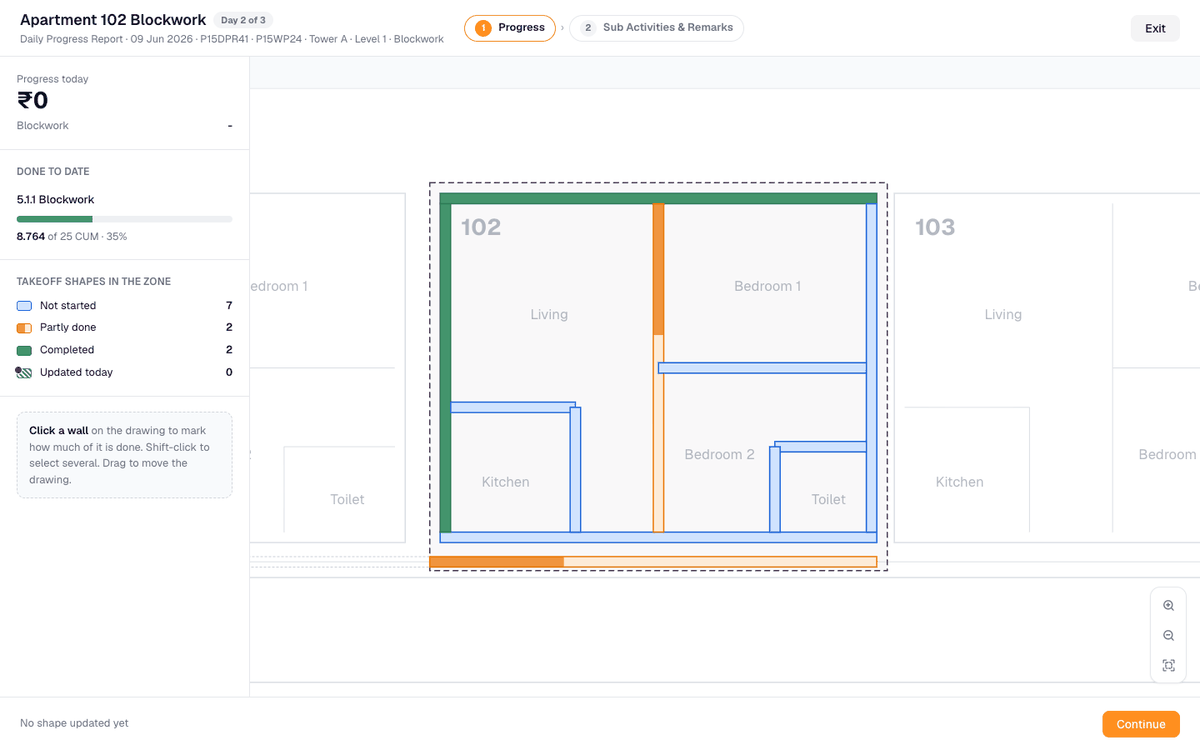Image resolution: width=1200 pixels, height=750 pixels.
Task: Click the Partly done legend swatch
Action: pos(24,328)
